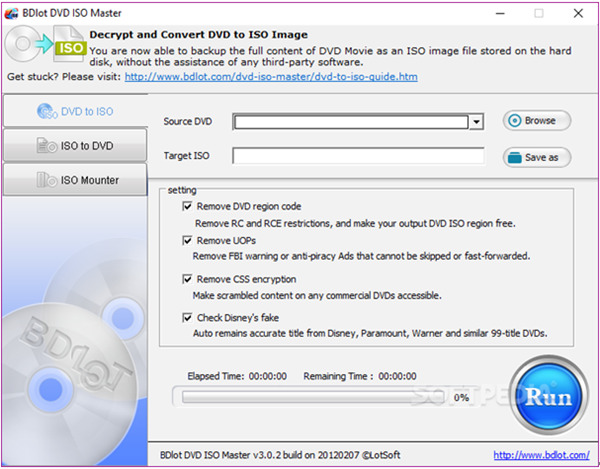Visit the http://www.bdlot.com/ footer link
The width and height of the screenshot is (600, 469).
(541, 455)
